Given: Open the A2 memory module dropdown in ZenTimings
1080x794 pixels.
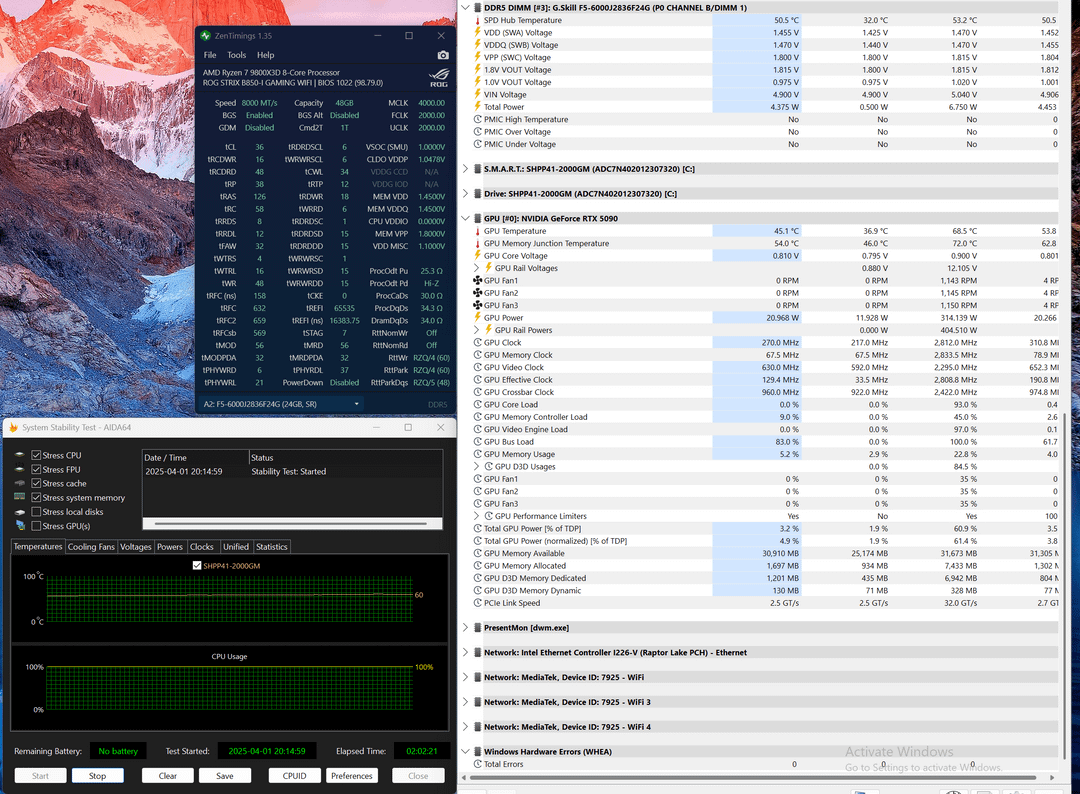Looking at the screenshot, I should pos(282,404).
